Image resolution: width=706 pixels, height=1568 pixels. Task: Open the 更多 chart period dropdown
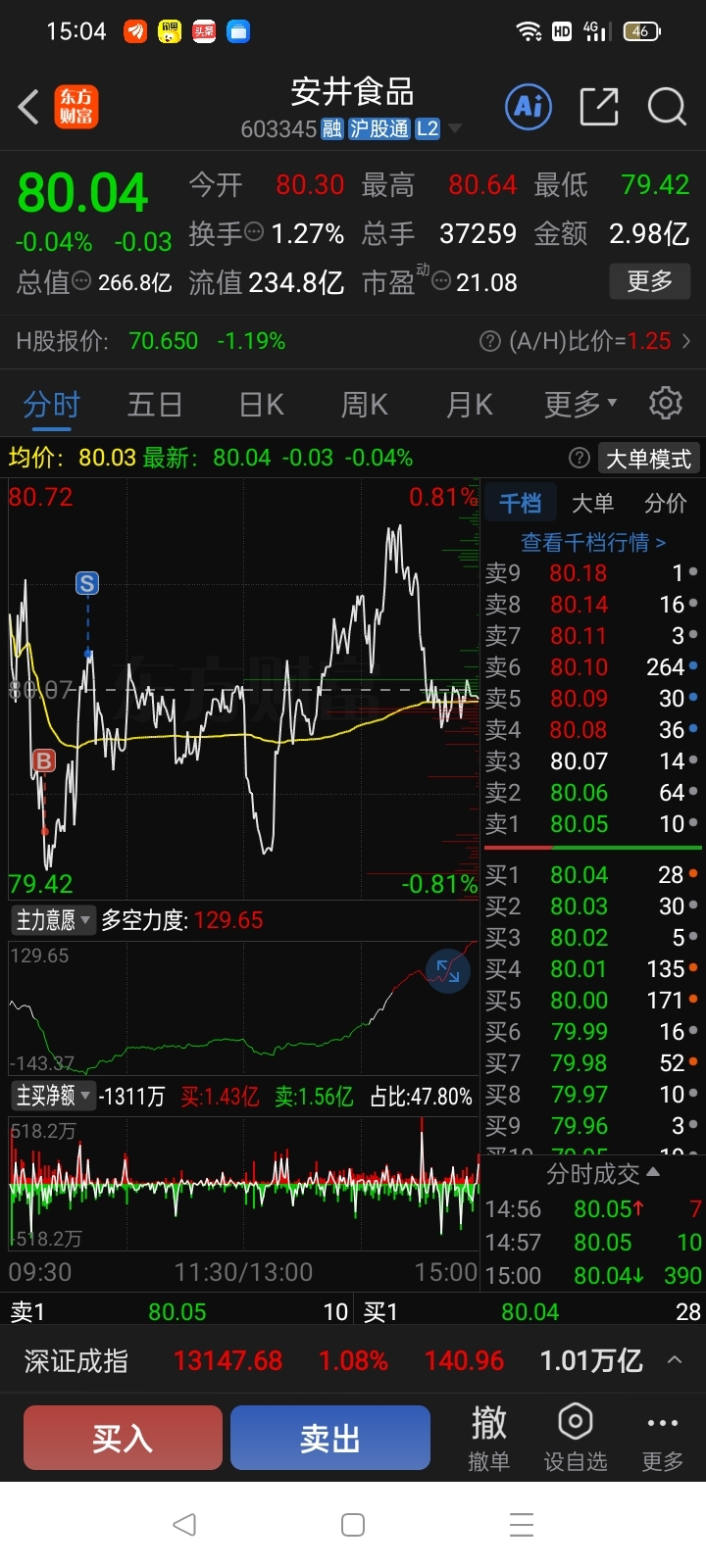(580, 403)
